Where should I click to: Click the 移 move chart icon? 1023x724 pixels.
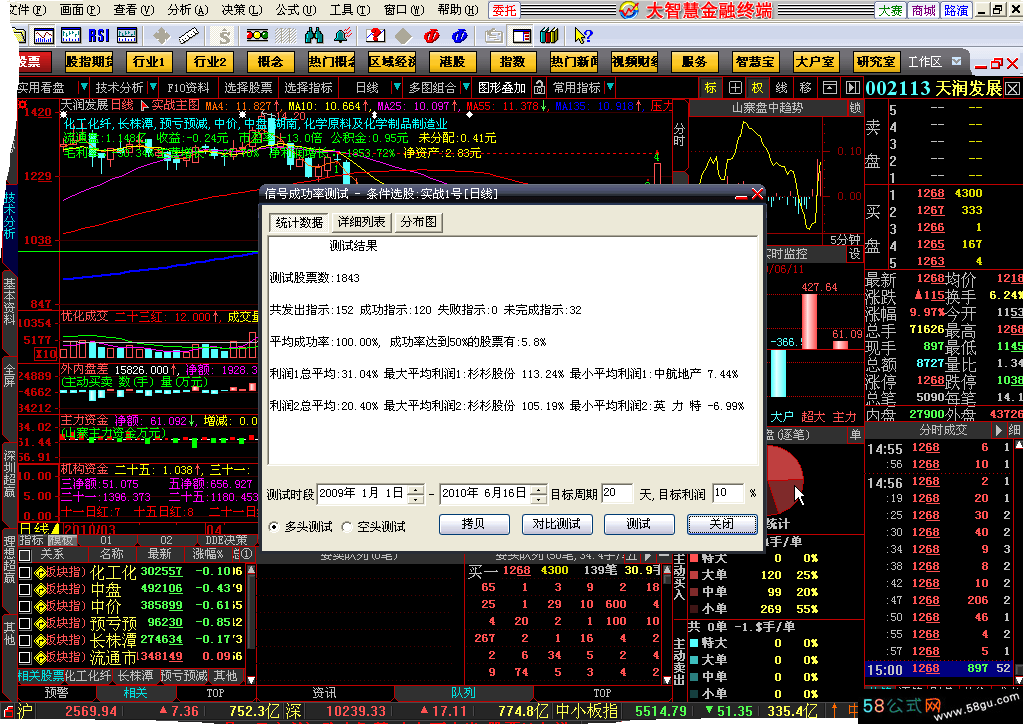click(x=806, y=87)
